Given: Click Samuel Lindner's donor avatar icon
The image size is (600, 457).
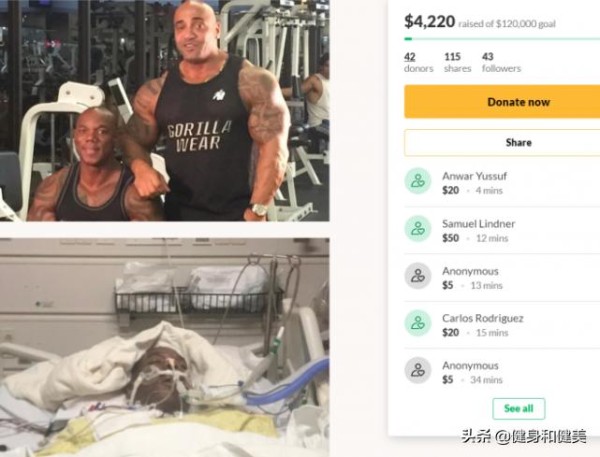Looking at the screenshot, I should (418, 228).
